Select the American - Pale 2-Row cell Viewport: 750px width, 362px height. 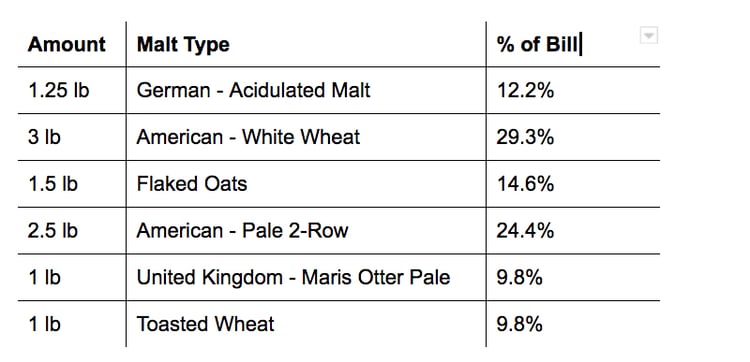(306, 231)
